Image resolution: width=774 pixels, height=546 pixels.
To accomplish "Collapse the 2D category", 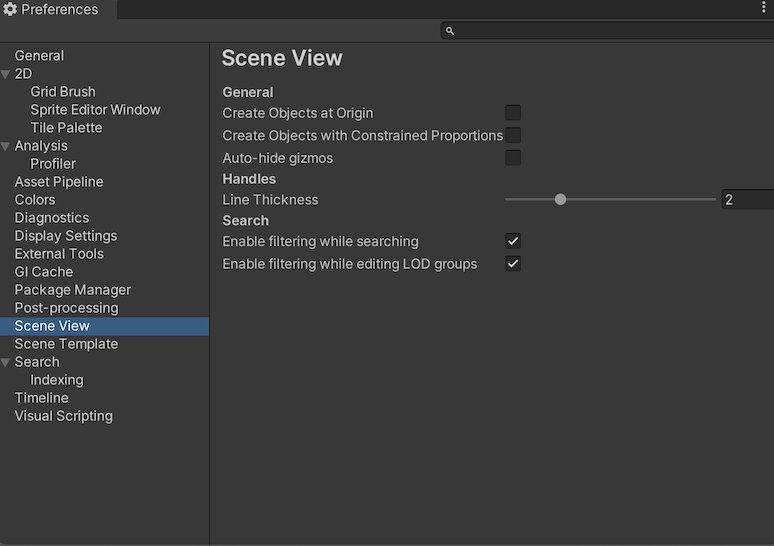I will pyautogui.click(x=5, y=74).
